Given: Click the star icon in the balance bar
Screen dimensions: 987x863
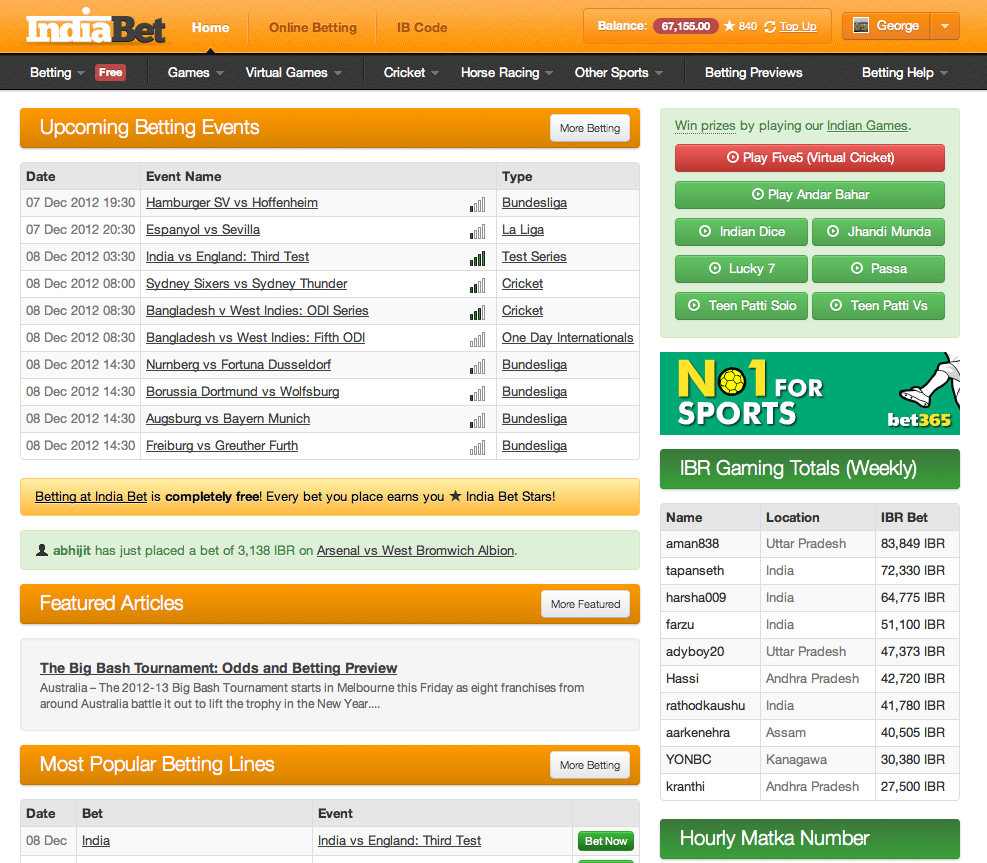Looking at the screenshot, I should pyautogui.click(x=729, y=26).
